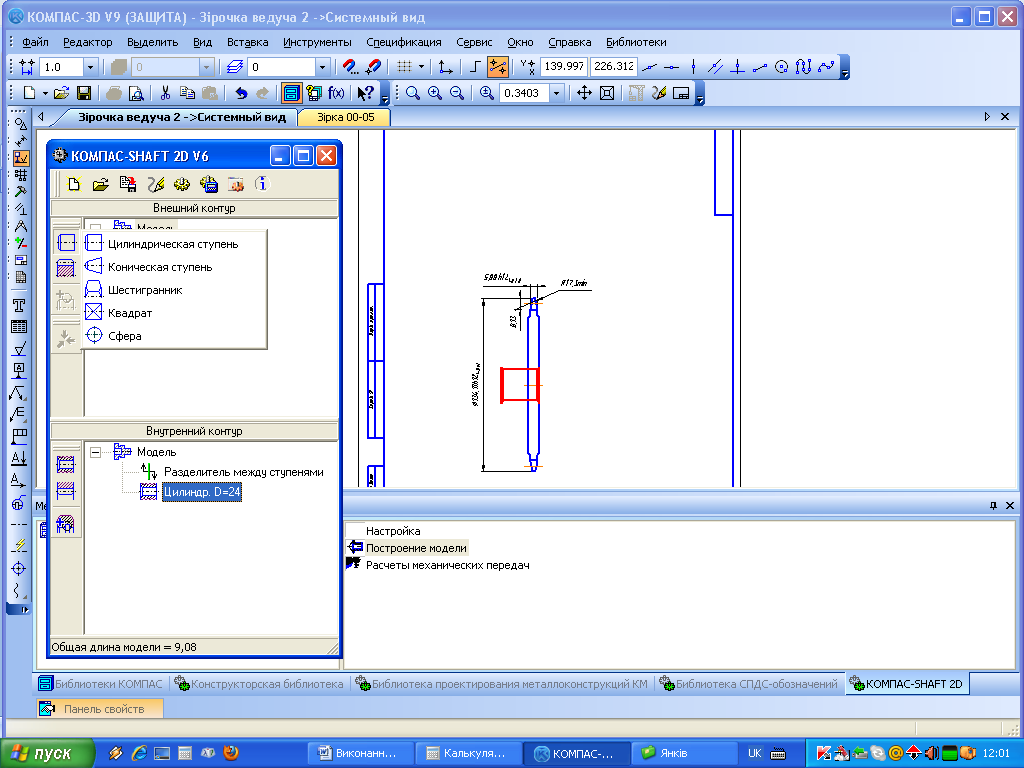Open the zoom factor 0.3403 dropdown

556,93
